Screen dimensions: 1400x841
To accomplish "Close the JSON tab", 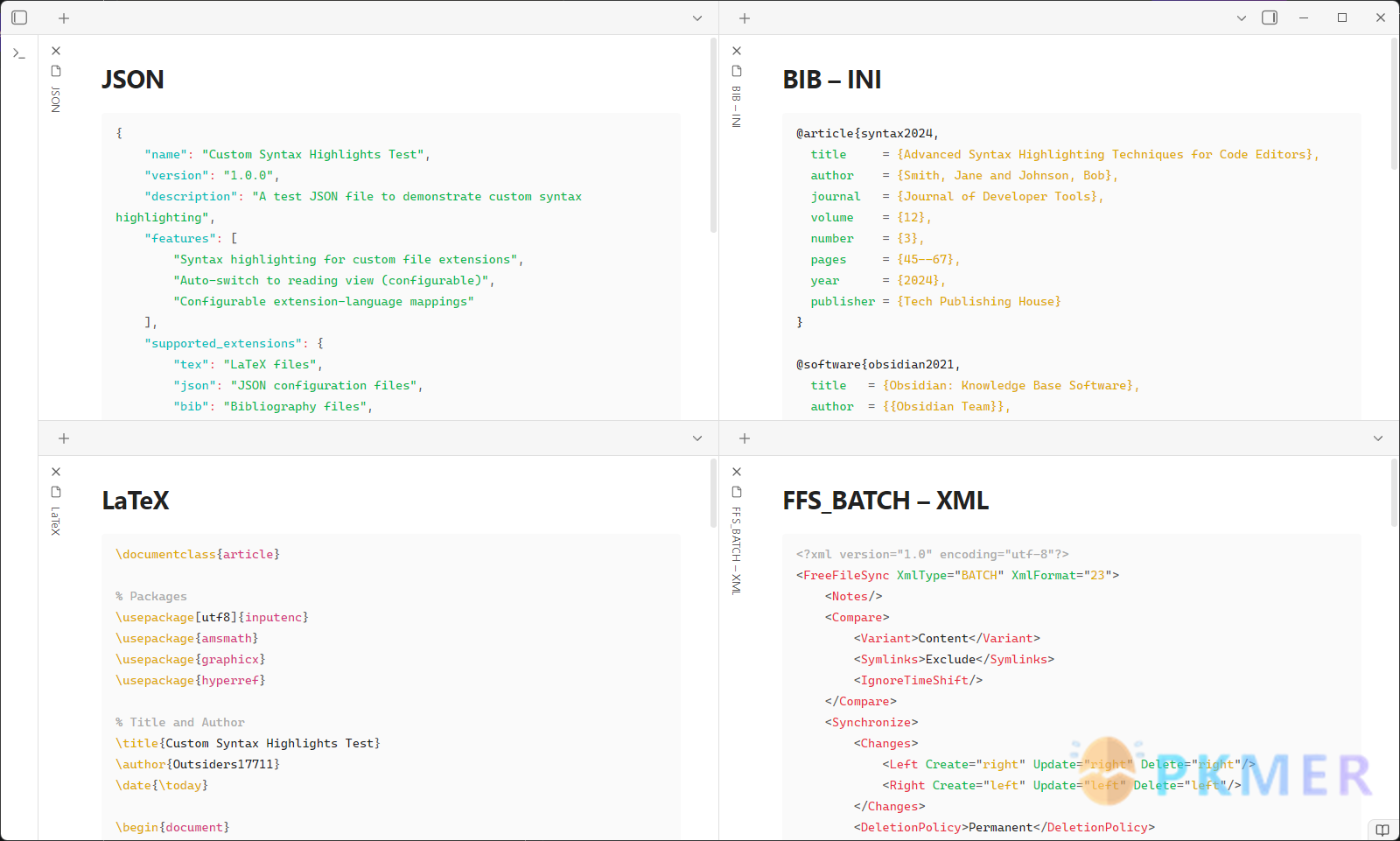I will coord(56,51).
